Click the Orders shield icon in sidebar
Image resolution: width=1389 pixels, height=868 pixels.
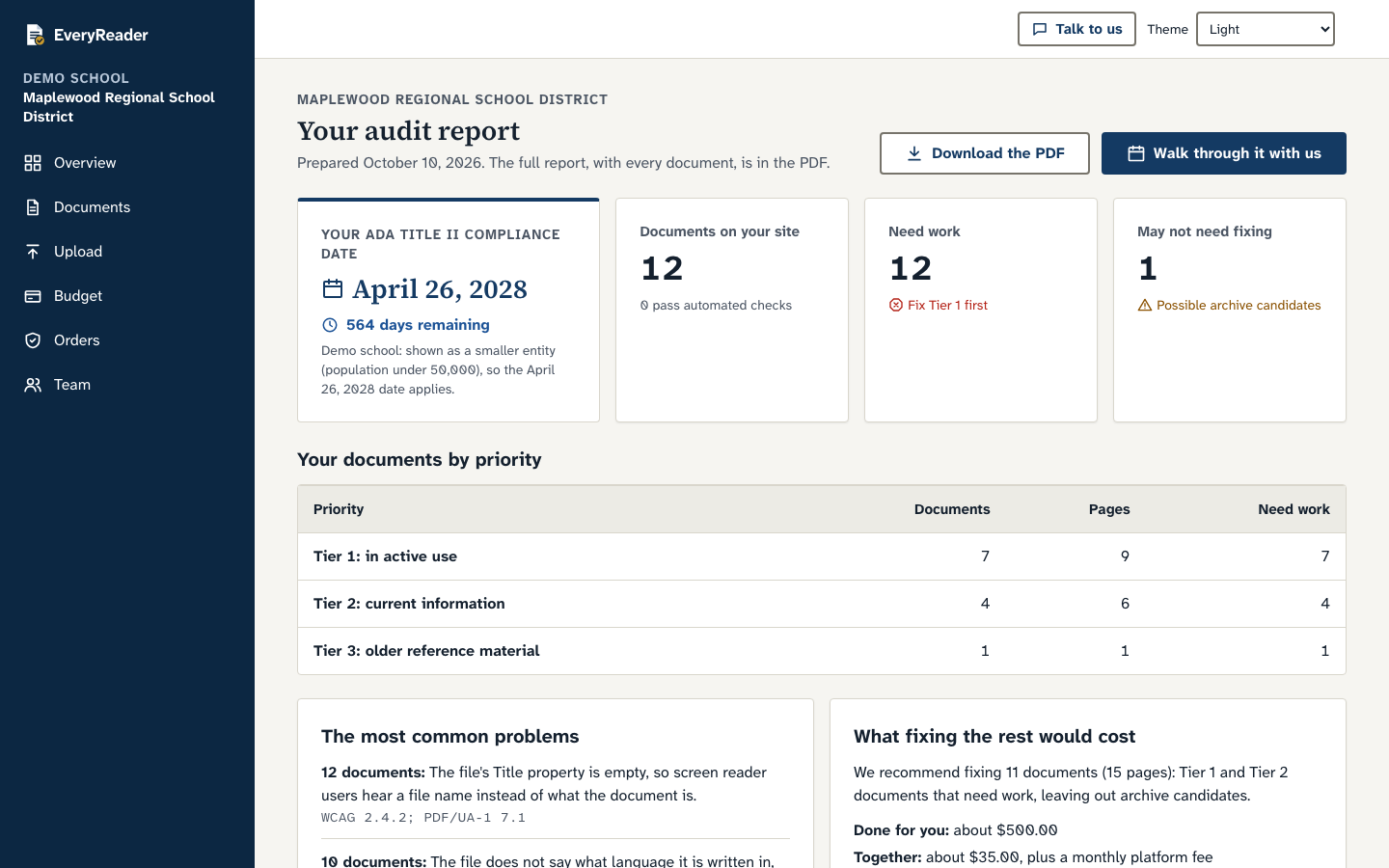pos(33,340)
